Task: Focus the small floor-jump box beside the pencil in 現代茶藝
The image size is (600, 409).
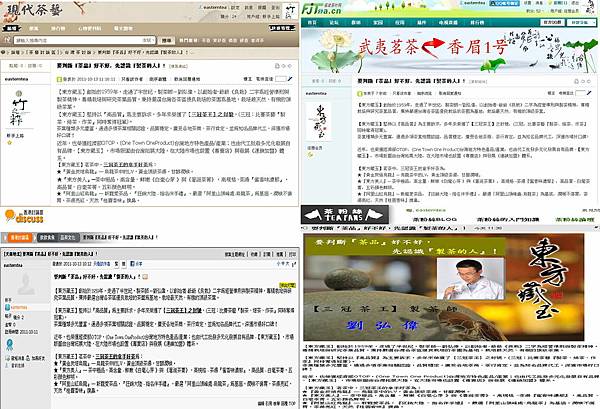Action: 280,79
